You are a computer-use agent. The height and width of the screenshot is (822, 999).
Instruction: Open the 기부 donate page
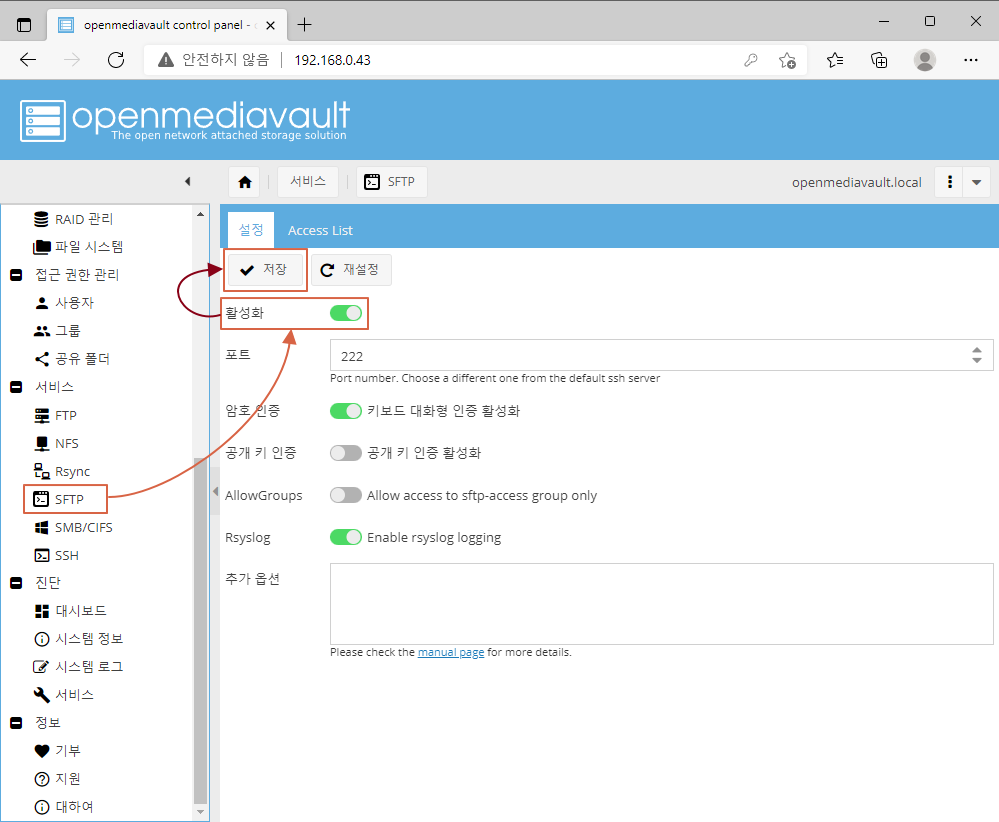(57, 751)
